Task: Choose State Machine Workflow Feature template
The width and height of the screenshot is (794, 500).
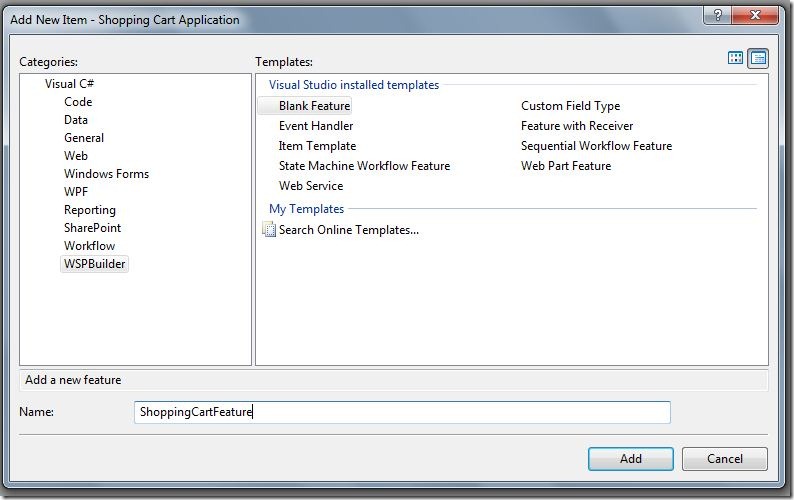Action: (364, 166)
